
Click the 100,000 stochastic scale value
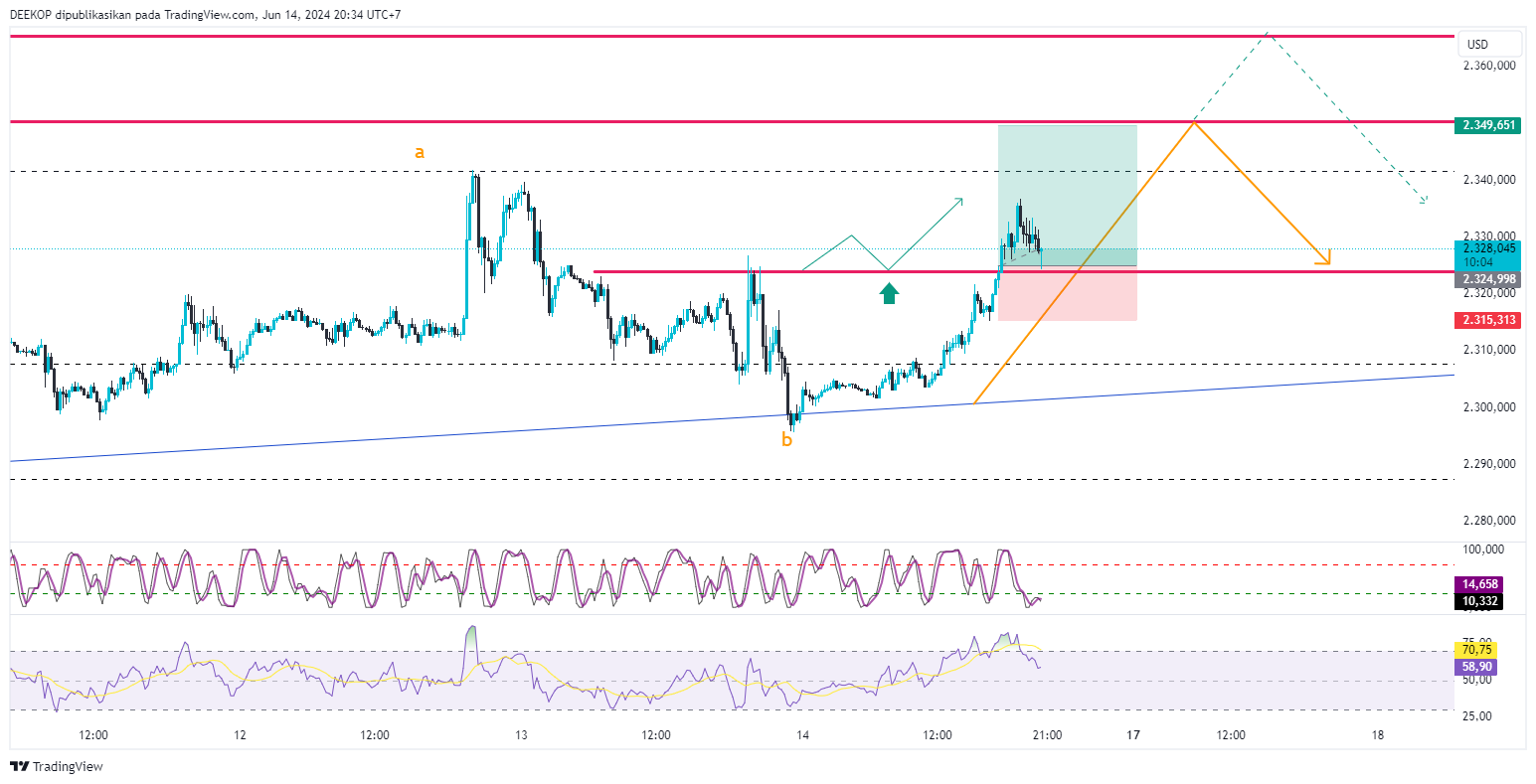click(x=1484, y=549)
